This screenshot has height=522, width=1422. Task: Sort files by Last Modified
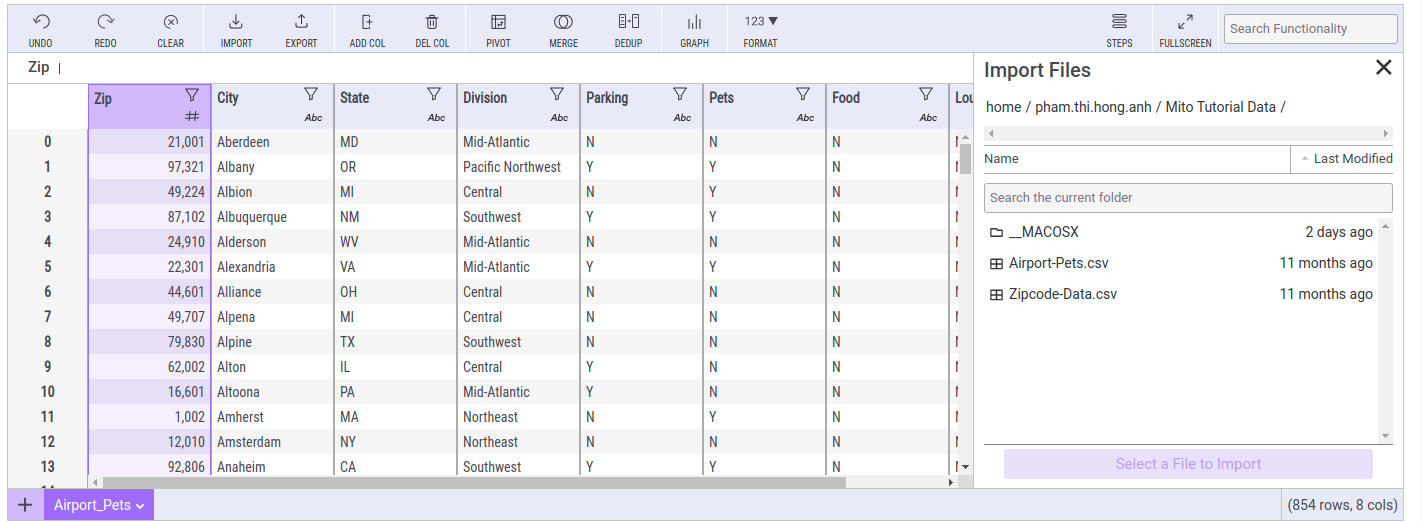click(1346, 159)
